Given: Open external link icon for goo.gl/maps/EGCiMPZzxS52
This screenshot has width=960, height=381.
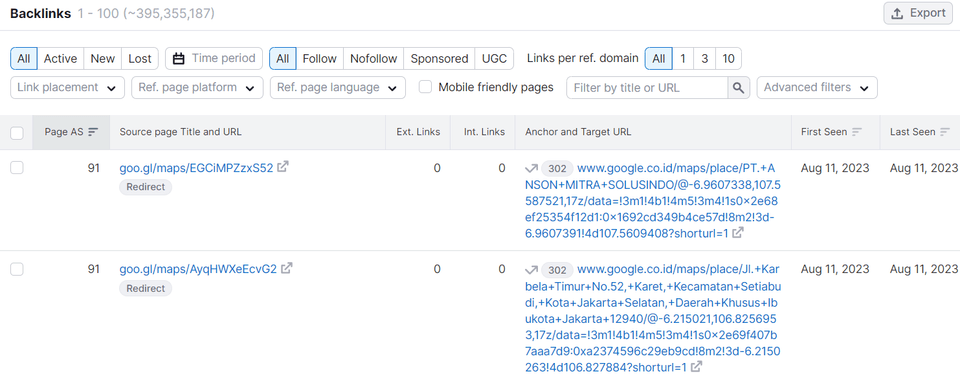Looking at the screenshot, I should [282, 167].
